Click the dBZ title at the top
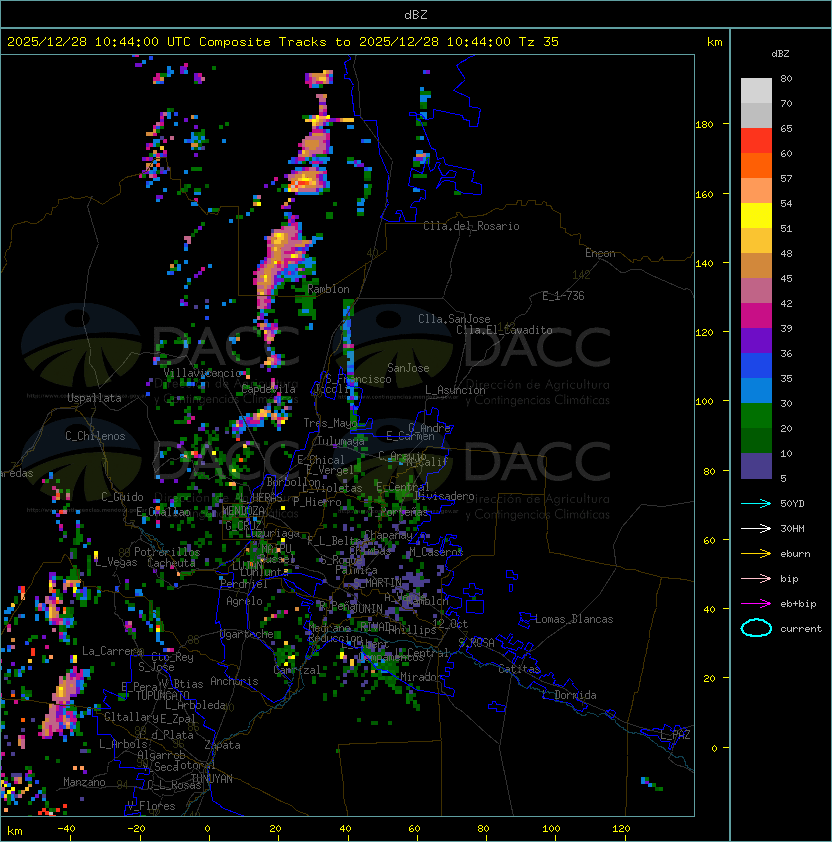 (x=416, y=15)
